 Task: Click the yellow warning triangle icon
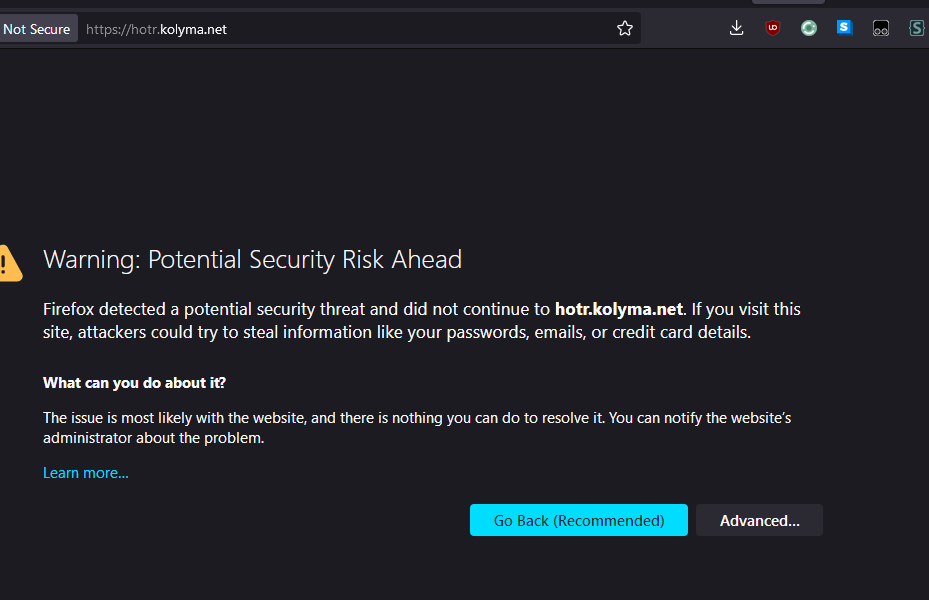9,263
